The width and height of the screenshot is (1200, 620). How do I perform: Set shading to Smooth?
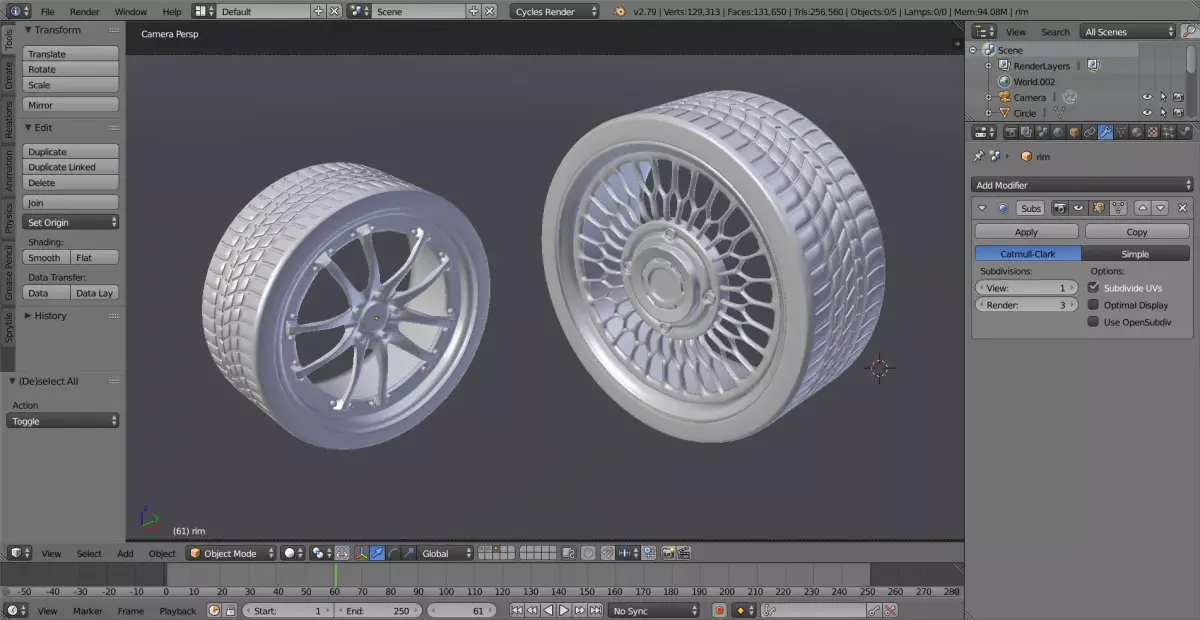click(46, 257)
